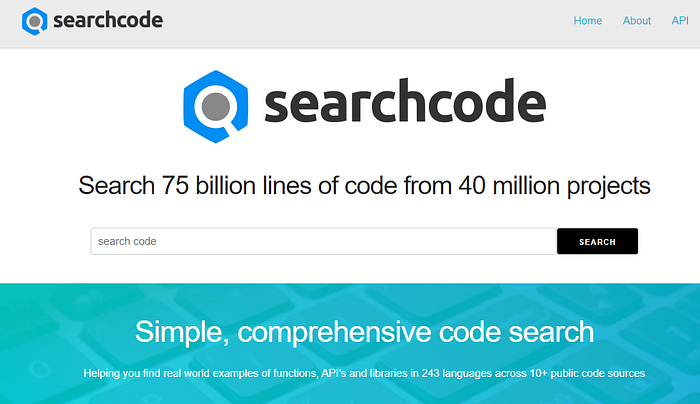Screen dimensions: 700x404
Task: Click the large "searchcode" wordmark text
Action: pyautogui.click(x=405, y=101)
